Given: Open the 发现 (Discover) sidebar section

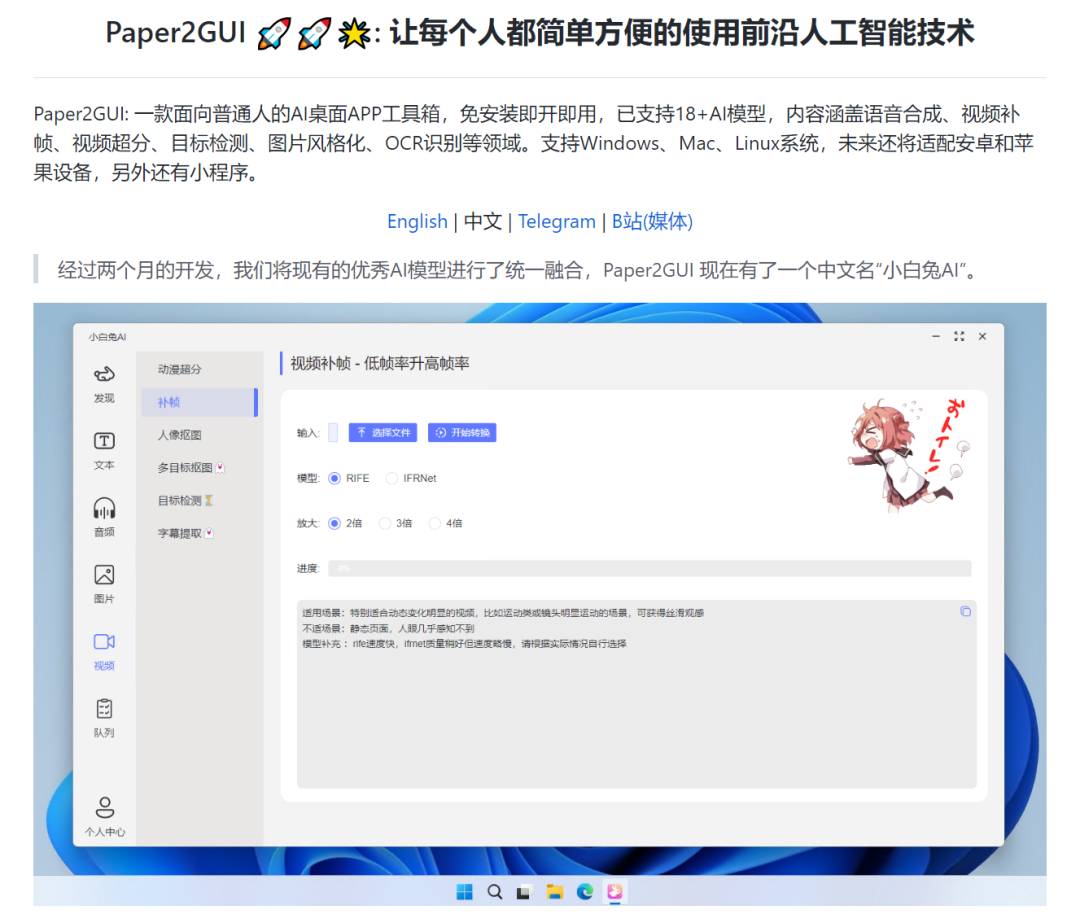Looking at the screenshot, I should (x=104, y=384).
